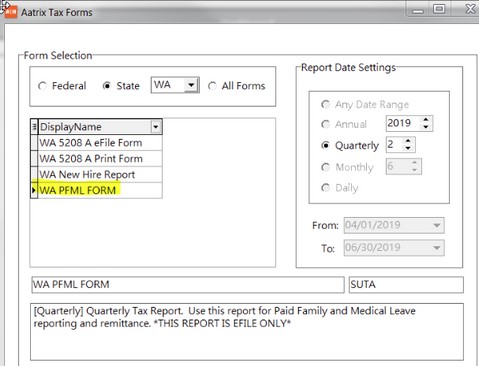The width and height of the screenshot is (479, 367).
Task: Click the row arrow beside WA PFML FORM
Action: click(34, 190)
